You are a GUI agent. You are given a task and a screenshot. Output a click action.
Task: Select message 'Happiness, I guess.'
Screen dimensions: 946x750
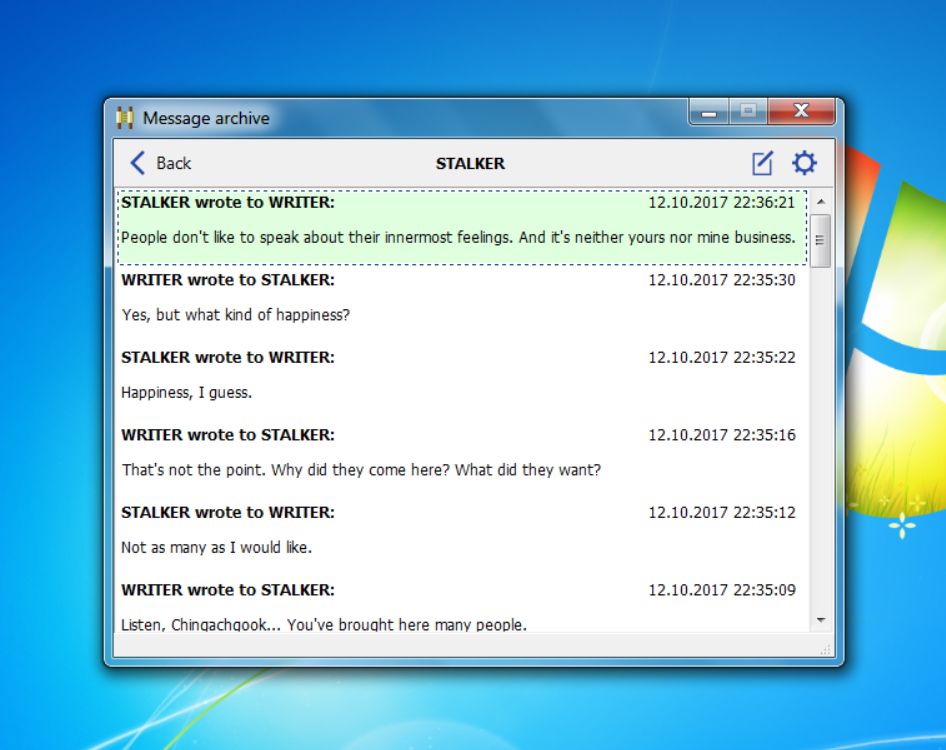[x=186, y=392]
